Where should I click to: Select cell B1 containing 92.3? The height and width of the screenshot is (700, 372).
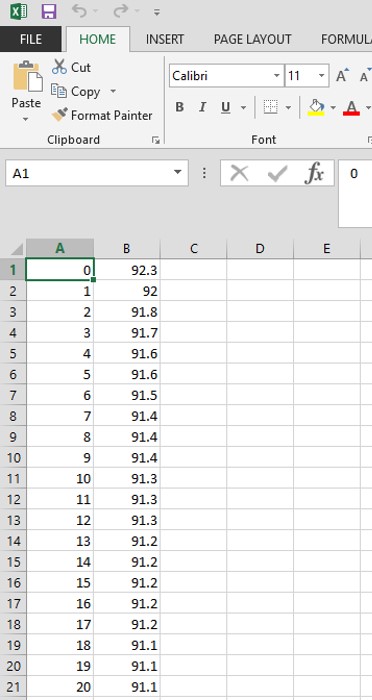coord(127,270)
